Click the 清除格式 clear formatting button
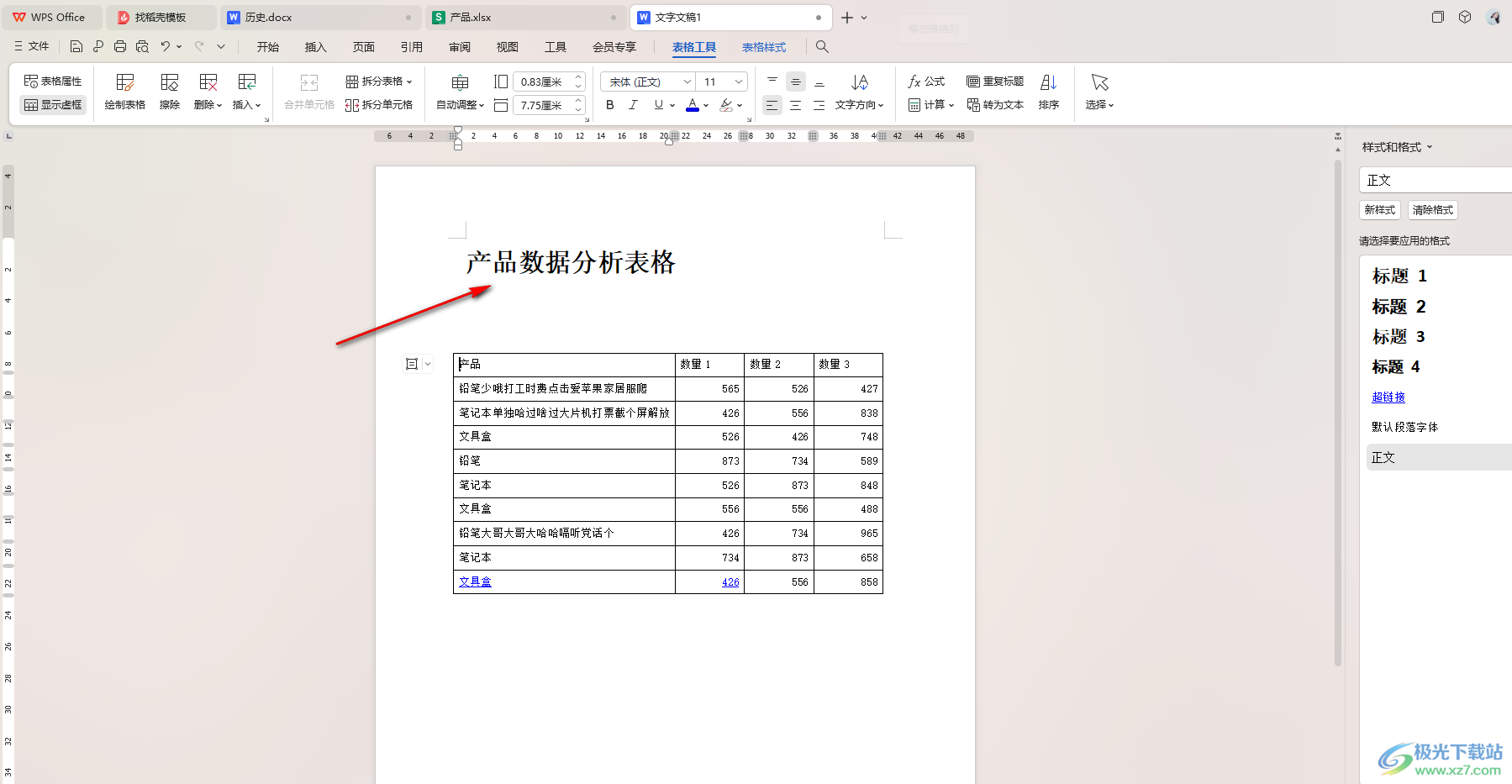1512x784 pixels. click(1433, 210)
